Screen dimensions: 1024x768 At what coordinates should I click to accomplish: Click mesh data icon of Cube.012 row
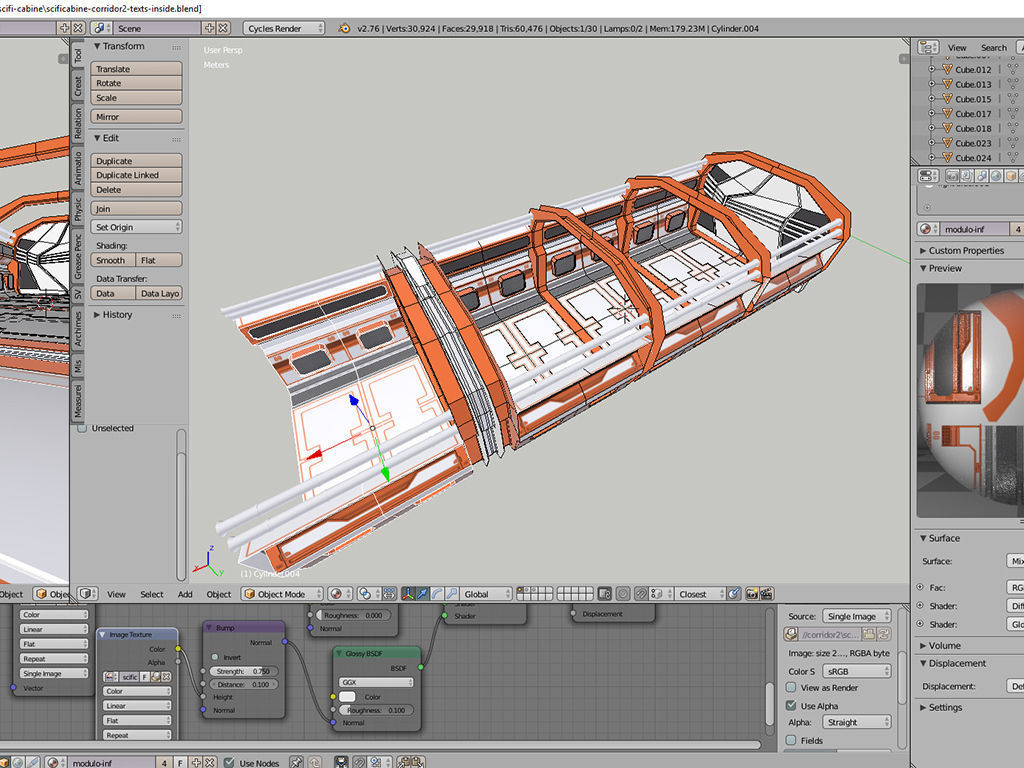click(x=1012, y=69)
